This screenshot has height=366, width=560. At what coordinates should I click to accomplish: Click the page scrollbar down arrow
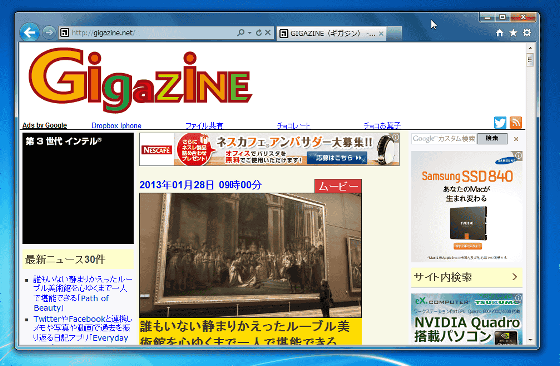point(530,340)
